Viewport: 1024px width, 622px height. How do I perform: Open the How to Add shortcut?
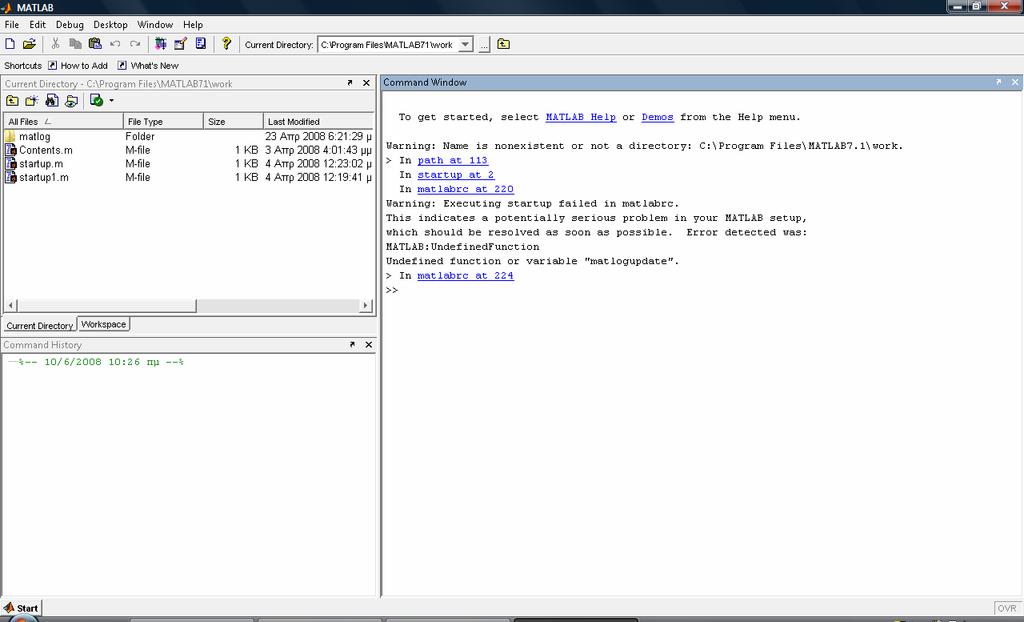point(78,65)
